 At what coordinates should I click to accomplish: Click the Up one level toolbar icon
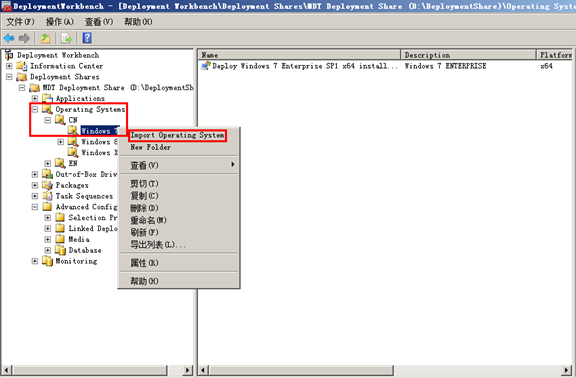pos(46,38)
